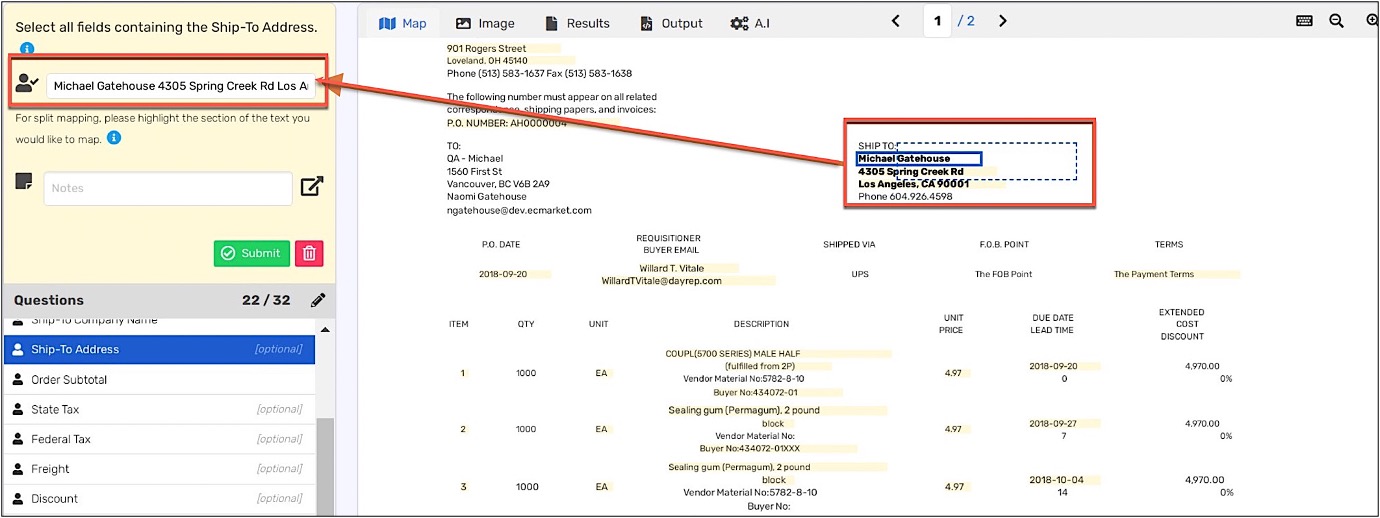Switch to the Image tab
This screenshot has height=518, width=1380.
485,23
